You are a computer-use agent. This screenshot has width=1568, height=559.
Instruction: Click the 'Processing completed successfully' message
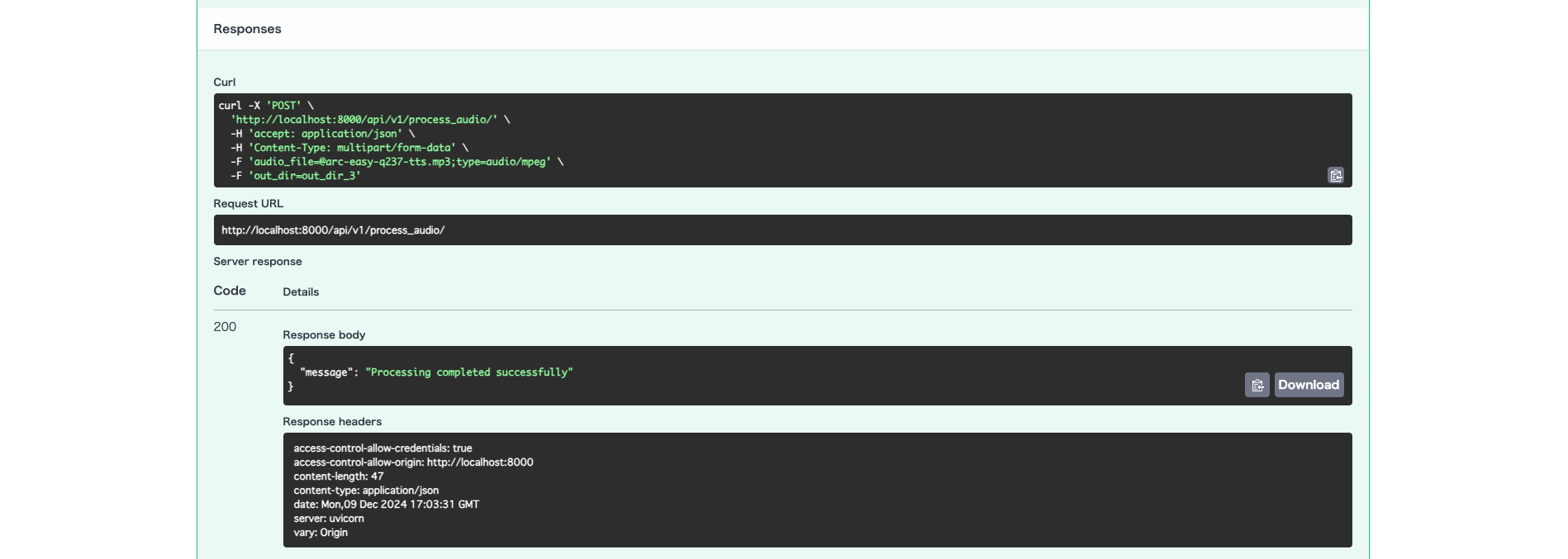pos(469,372)
